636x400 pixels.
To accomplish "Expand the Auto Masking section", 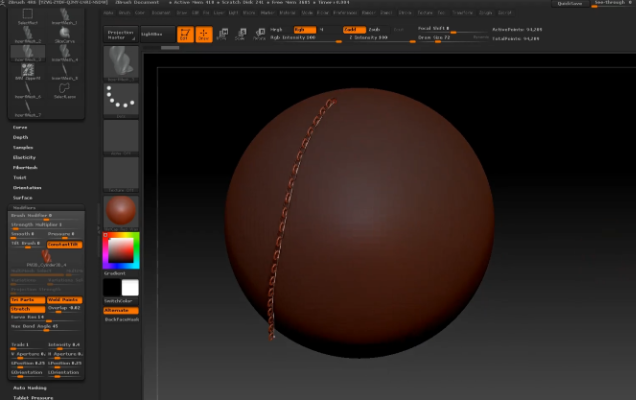I will click(x=29, y=387).
